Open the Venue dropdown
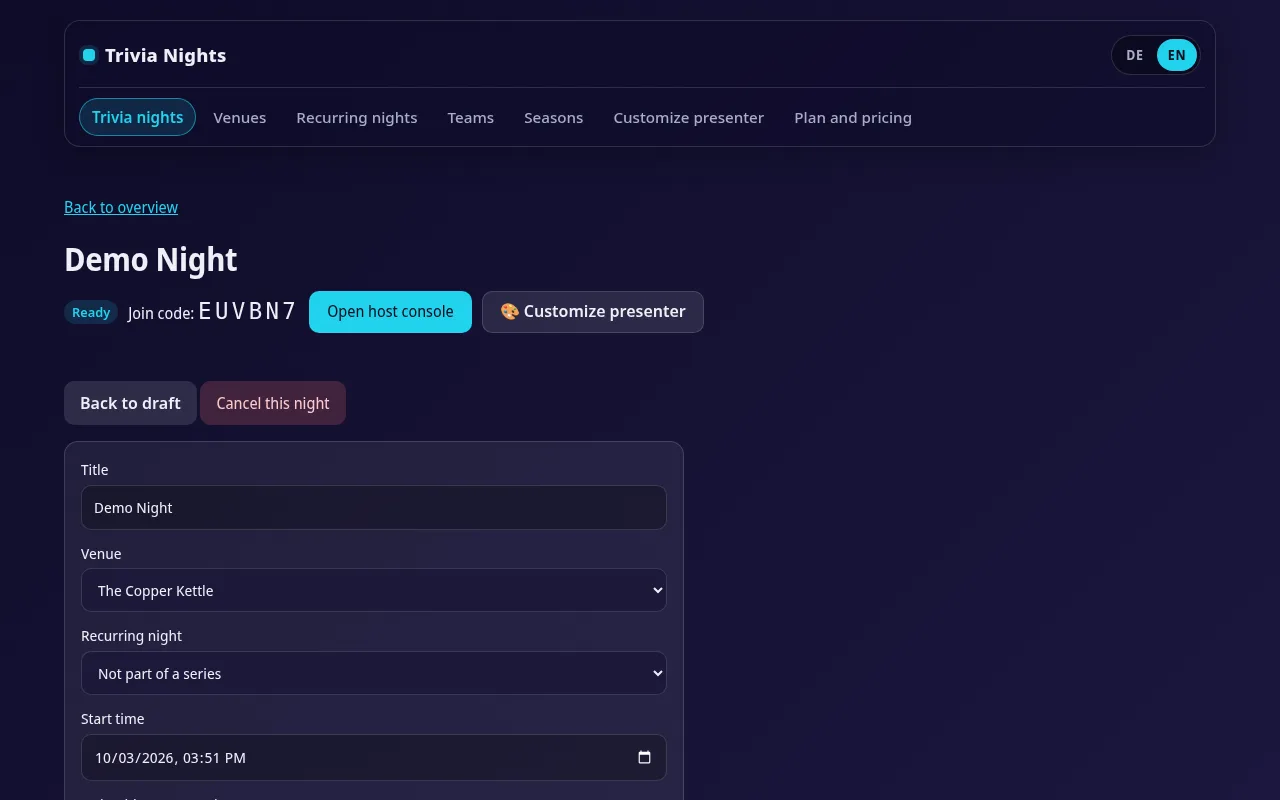Screen dimensions: 1280x800 (374, 591)
